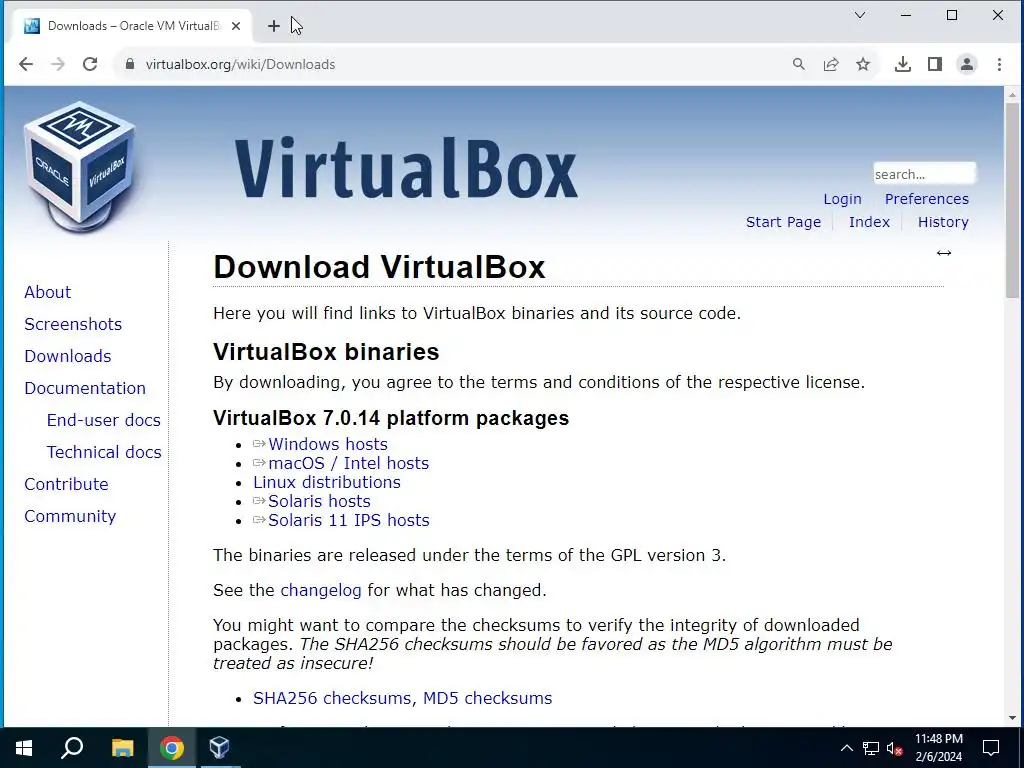Go to Start Page link
Image resolution: width=1024 pixels, height=768 pixels.
point(783,222)
